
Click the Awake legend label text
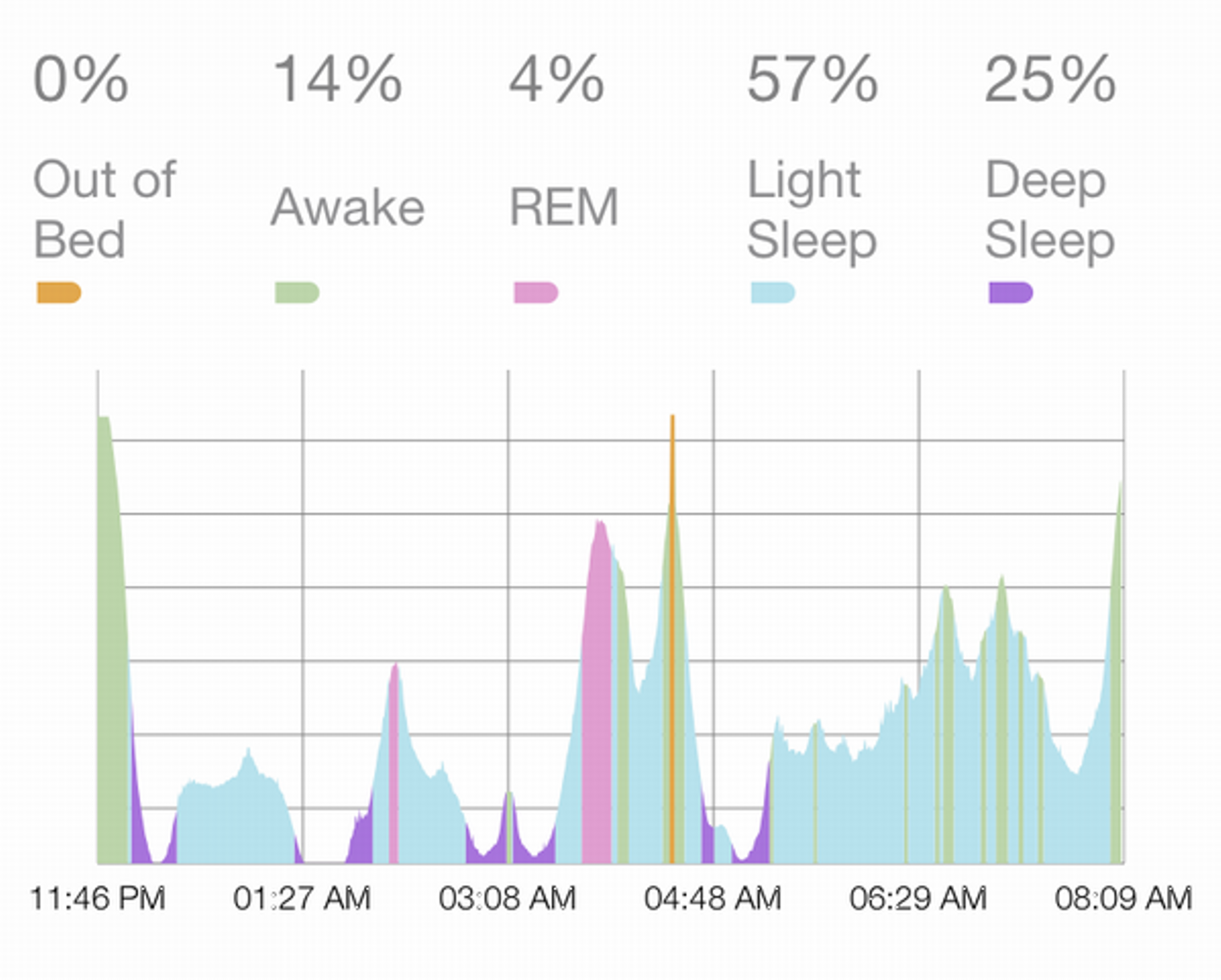point(348,208)
